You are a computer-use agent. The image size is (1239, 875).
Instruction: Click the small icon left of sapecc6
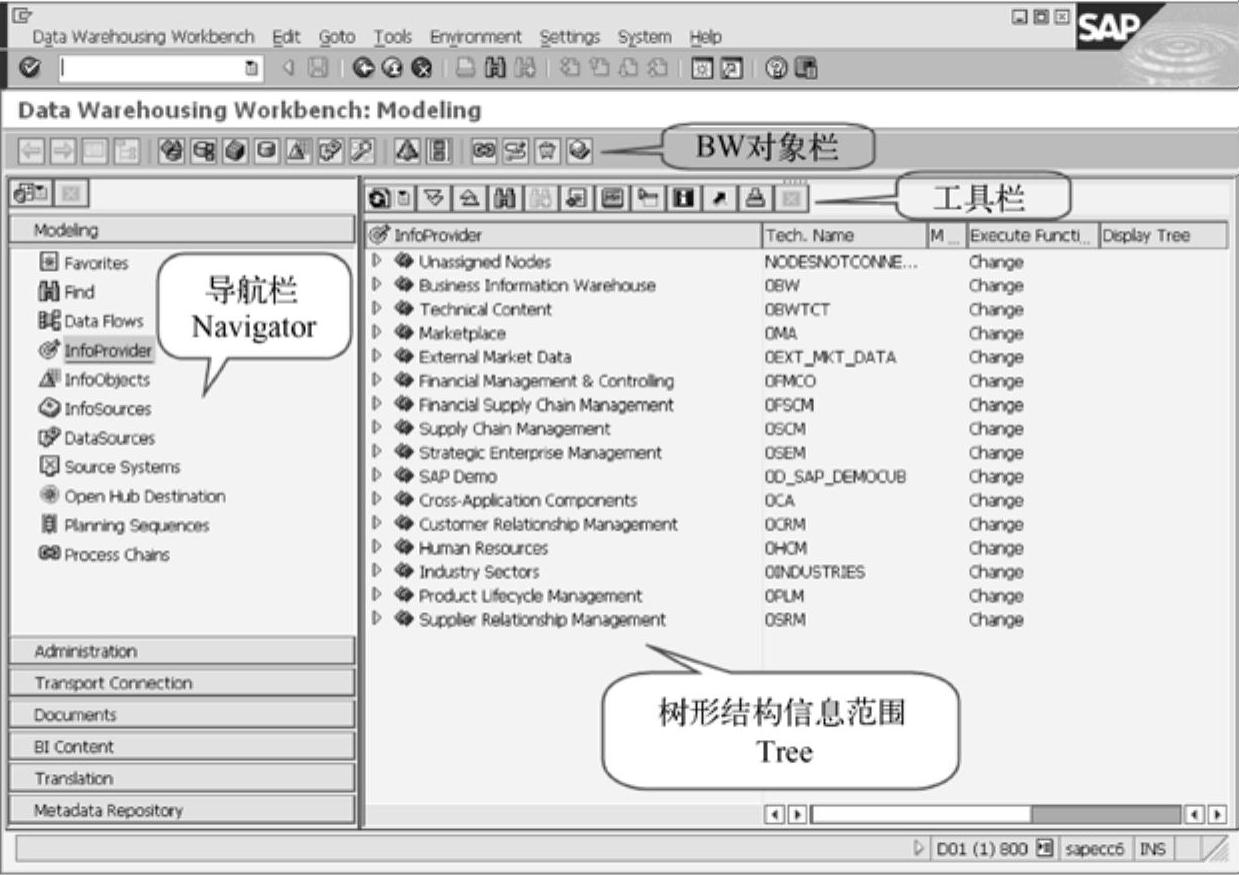coord(1044,849)
